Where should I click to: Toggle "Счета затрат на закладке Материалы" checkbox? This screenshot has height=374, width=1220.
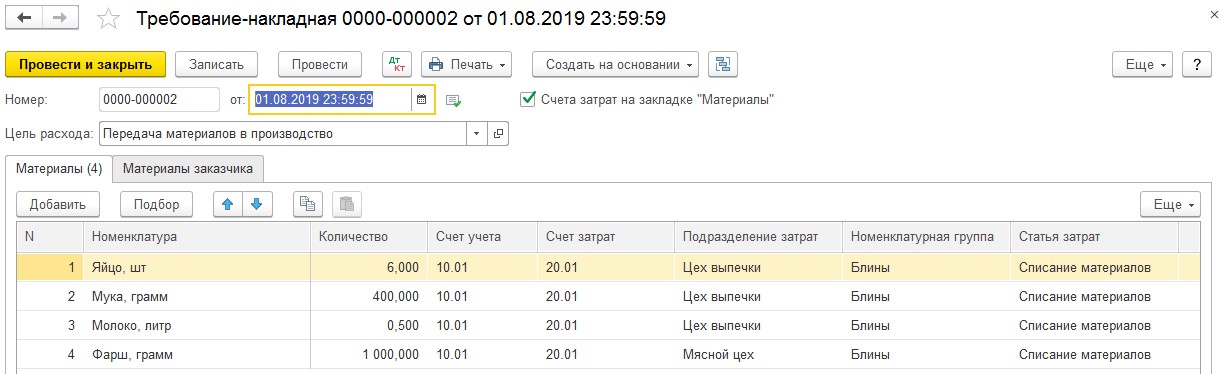[528, 99]
